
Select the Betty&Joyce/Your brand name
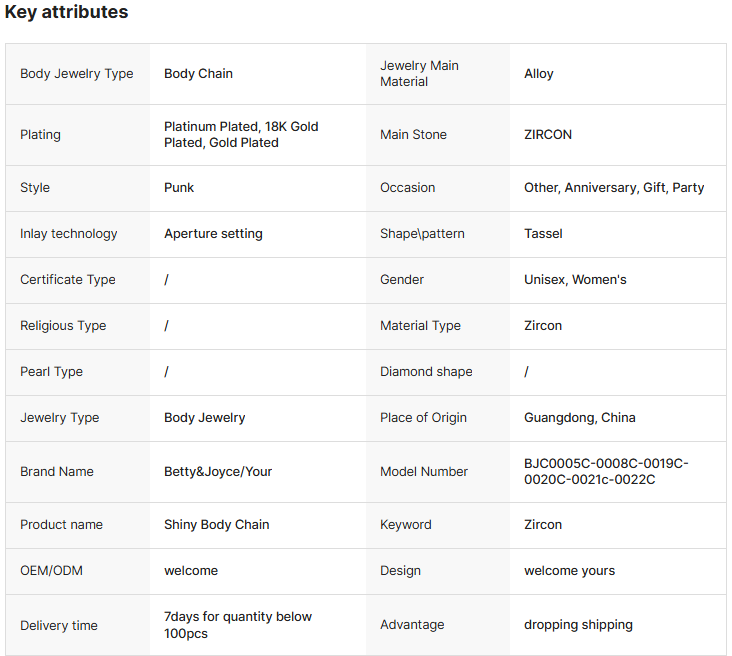pos(218,472)
